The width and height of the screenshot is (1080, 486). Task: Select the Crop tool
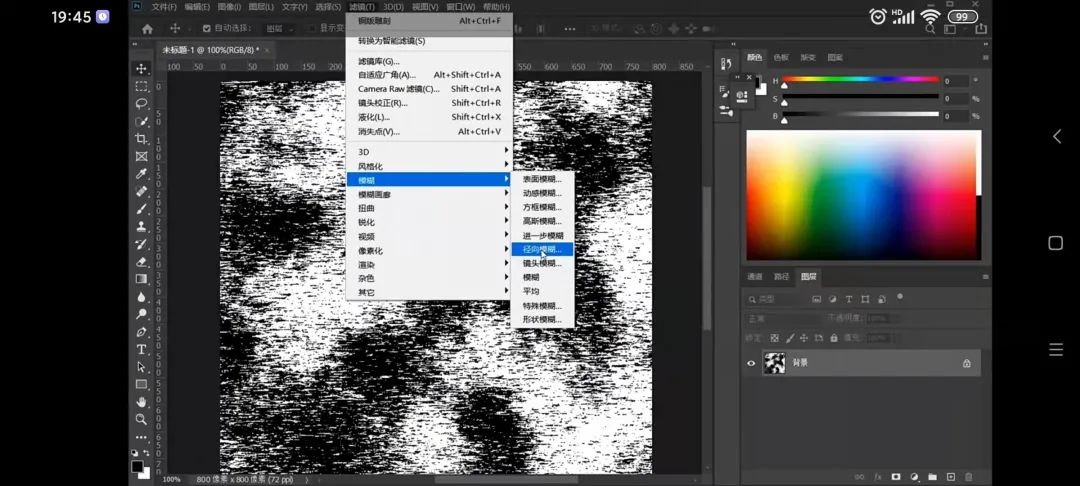click(x=142, y=138)
